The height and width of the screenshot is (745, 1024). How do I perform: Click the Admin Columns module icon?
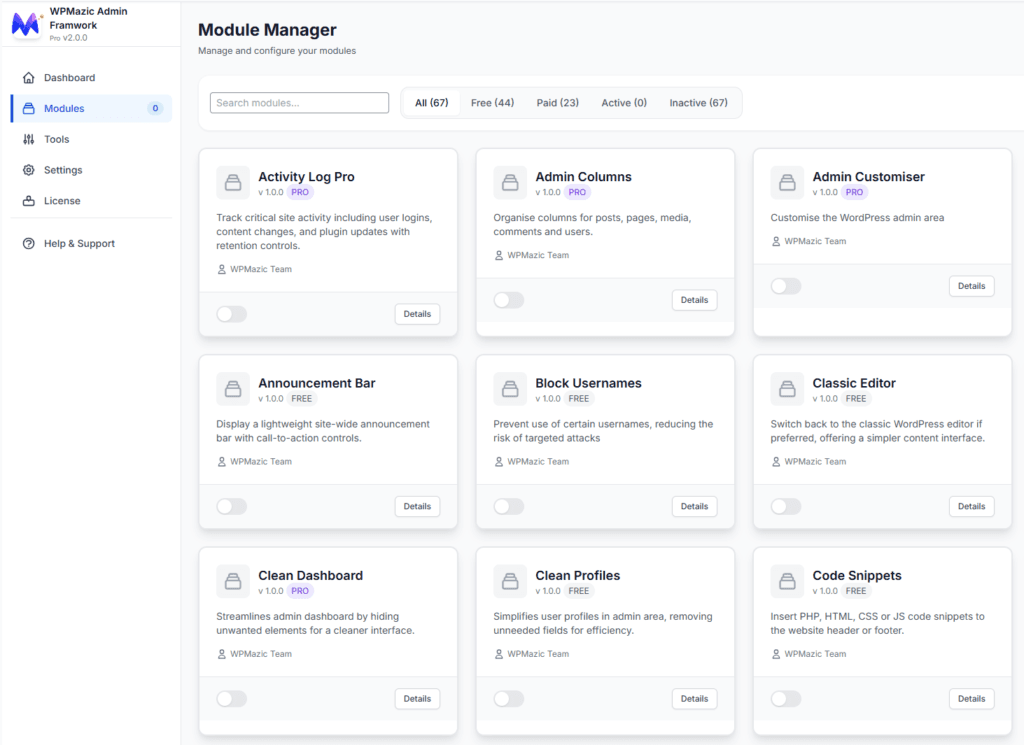click(510, 182)
